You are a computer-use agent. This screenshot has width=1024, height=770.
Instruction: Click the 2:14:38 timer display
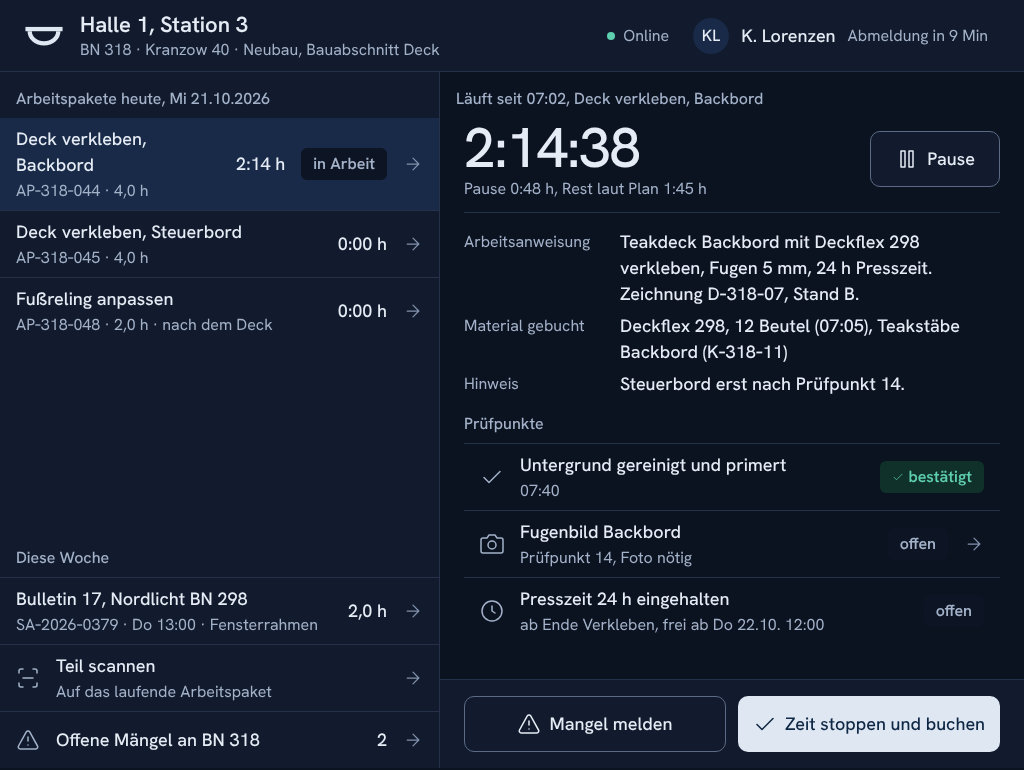coord(552,148)
